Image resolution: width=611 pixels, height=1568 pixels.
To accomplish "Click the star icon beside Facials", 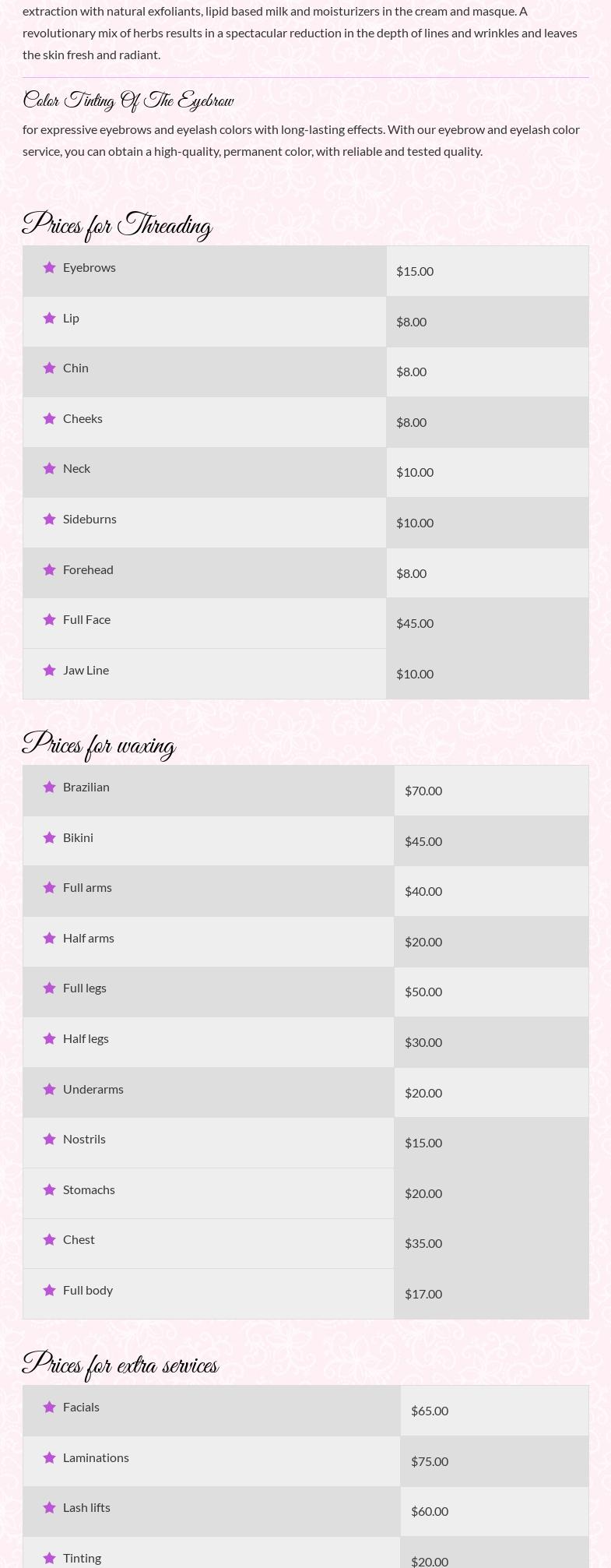I will [x=50, y=1408].
